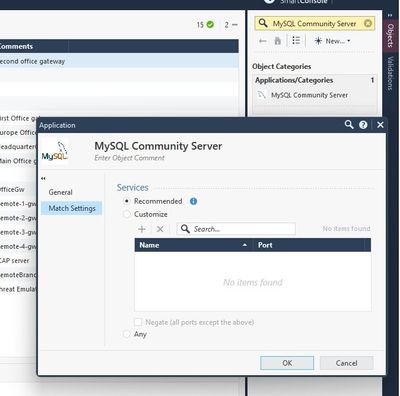Image resolution: width=400 pixels, height=396 pixels.
Task: Click the Comments column header
Action: pyautogui.click(x=33, y=46)
